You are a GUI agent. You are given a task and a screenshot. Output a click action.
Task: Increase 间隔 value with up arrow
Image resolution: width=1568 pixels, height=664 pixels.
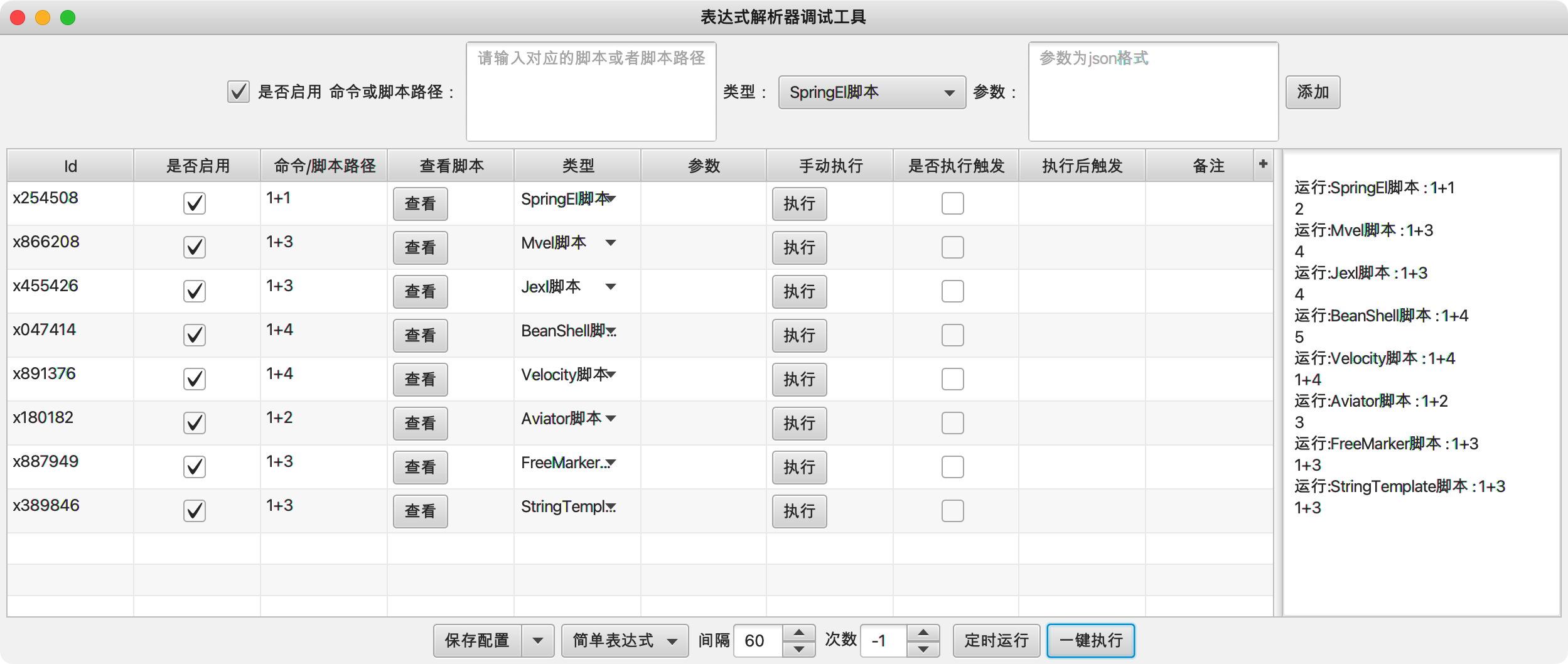(798, 633)
